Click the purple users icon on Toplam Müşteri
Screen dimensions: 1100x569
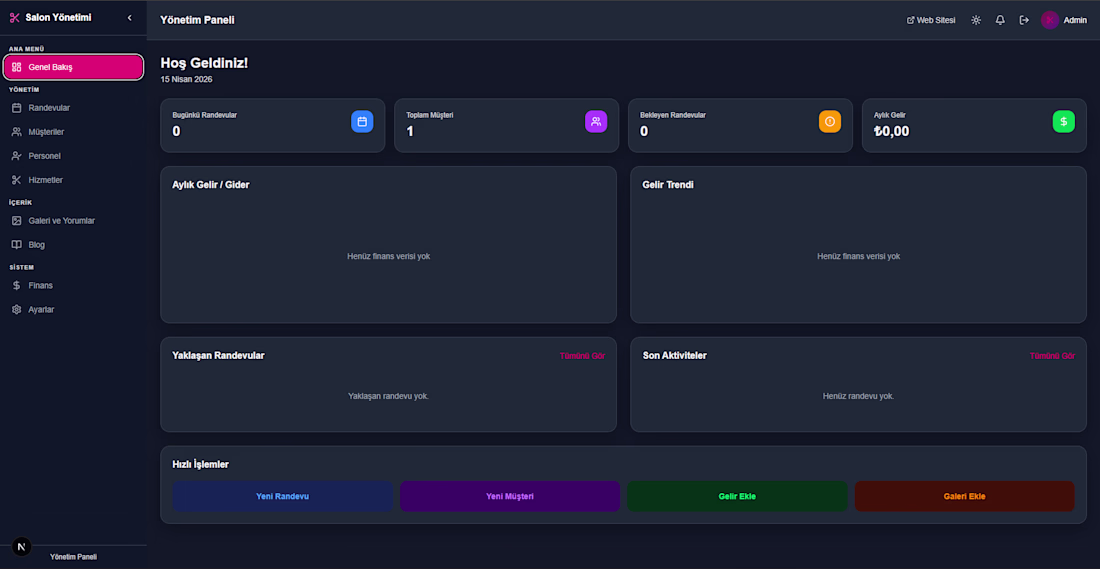click(596, 121)
